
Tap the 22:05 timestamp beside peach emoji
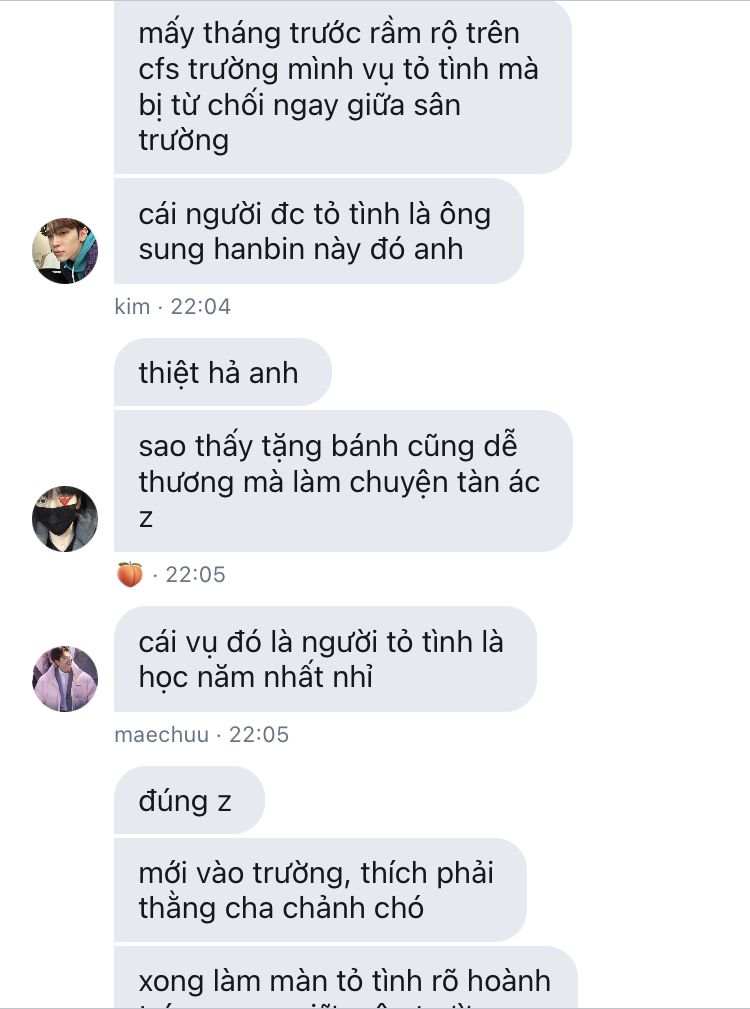(x=196, y=574)
